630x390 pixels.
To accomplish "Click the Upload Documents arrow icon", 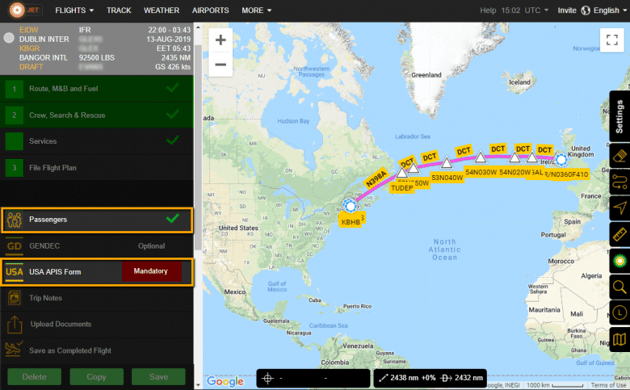I will click(x=14, y=324).
